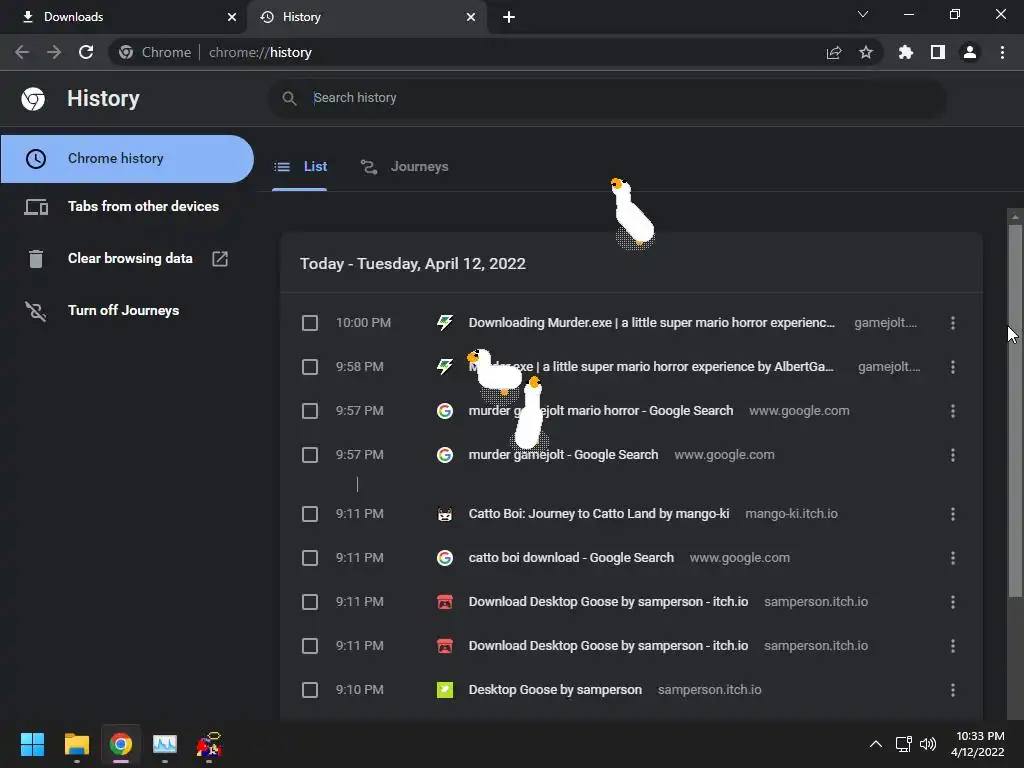Check the 9:58 PM gamejolt entry checkbox

pos(310,366)
